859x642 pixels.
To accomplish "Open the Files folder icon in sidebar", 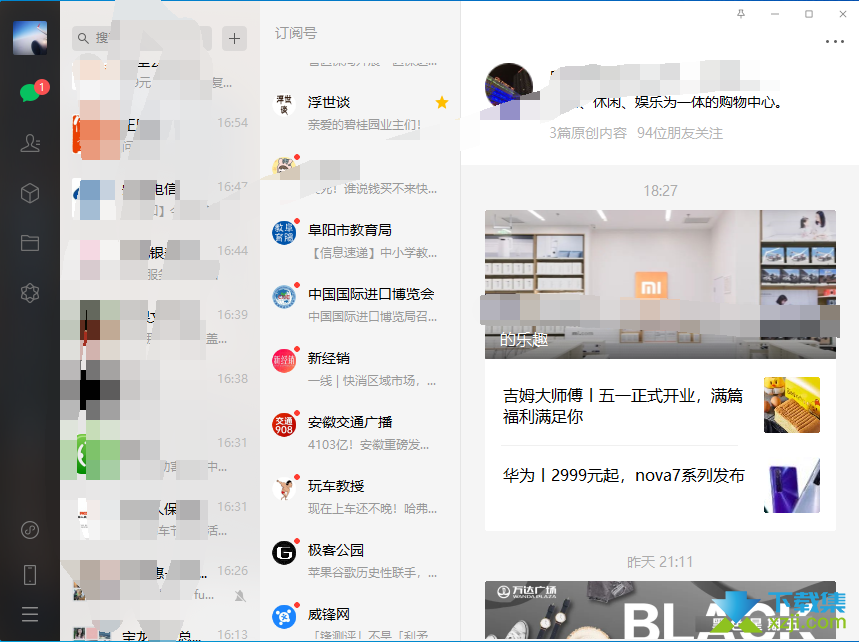I will (30, 243).
